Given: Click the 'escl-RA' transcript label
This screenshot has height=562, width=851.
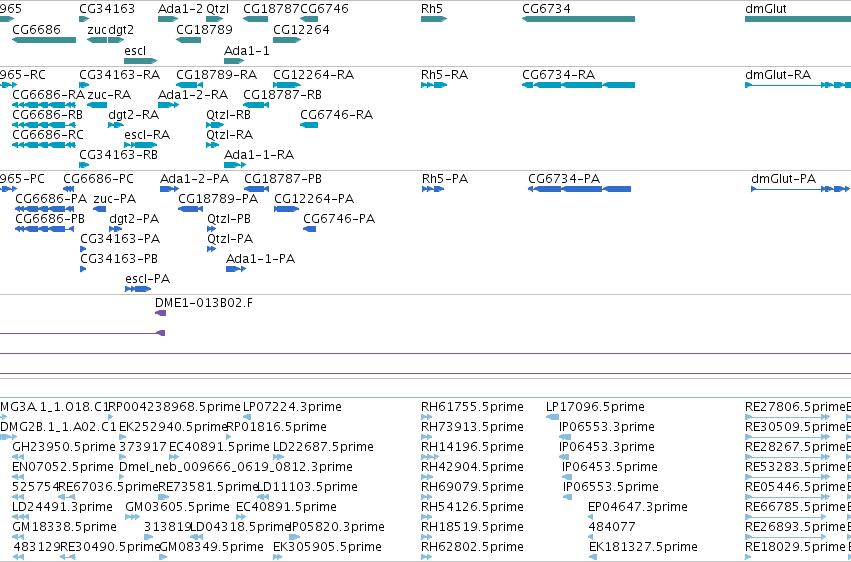Looking at the screenshot, I should (147, 135).
